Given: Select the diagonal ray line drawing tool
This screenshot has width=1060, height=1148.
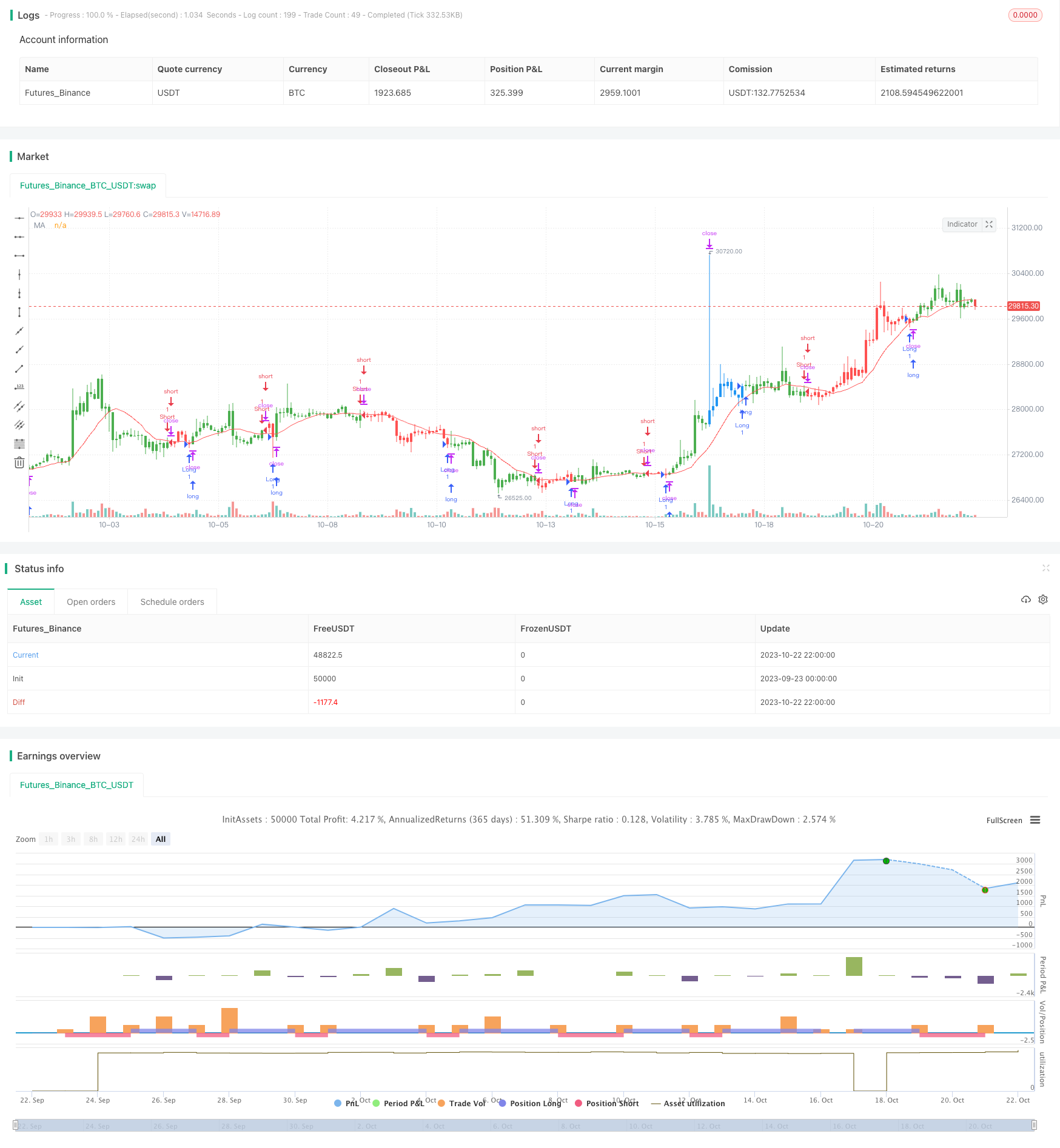Looking at the screenshot, I should (19, 350).
